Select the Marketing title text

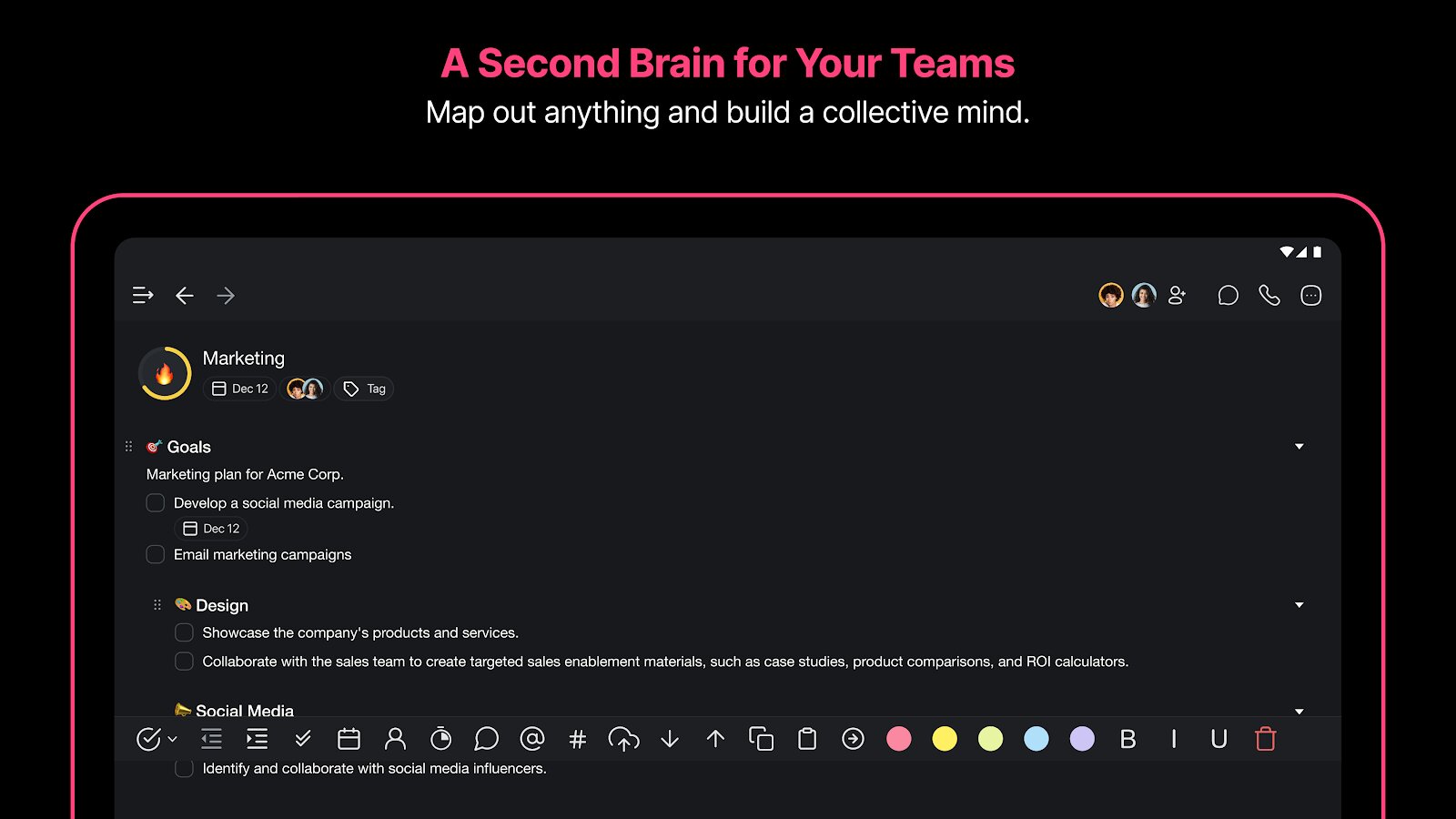[244, 359]
